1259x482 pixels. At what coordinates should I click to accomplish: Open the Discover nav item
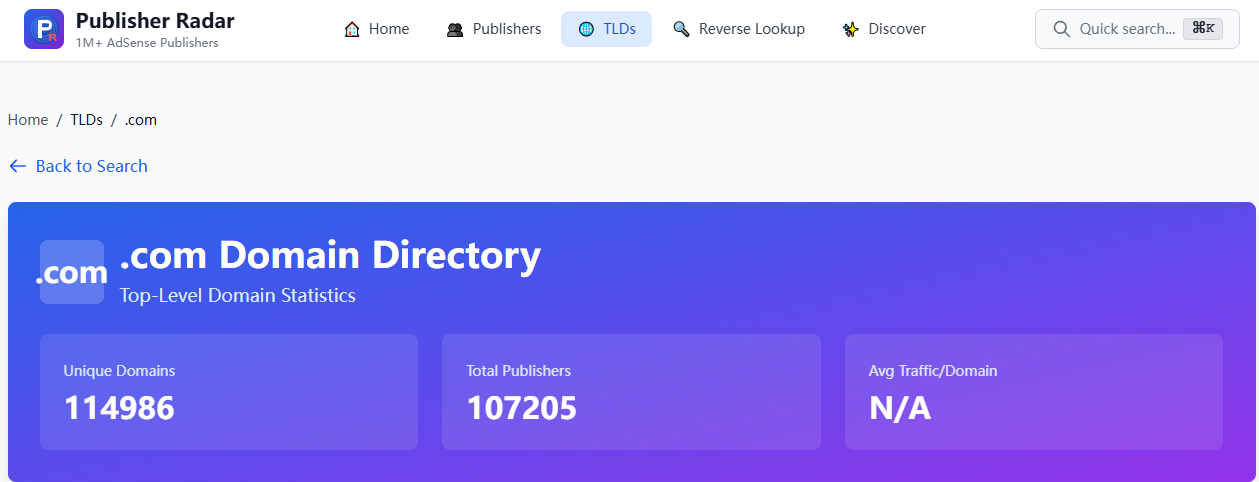tap(884, 29)
